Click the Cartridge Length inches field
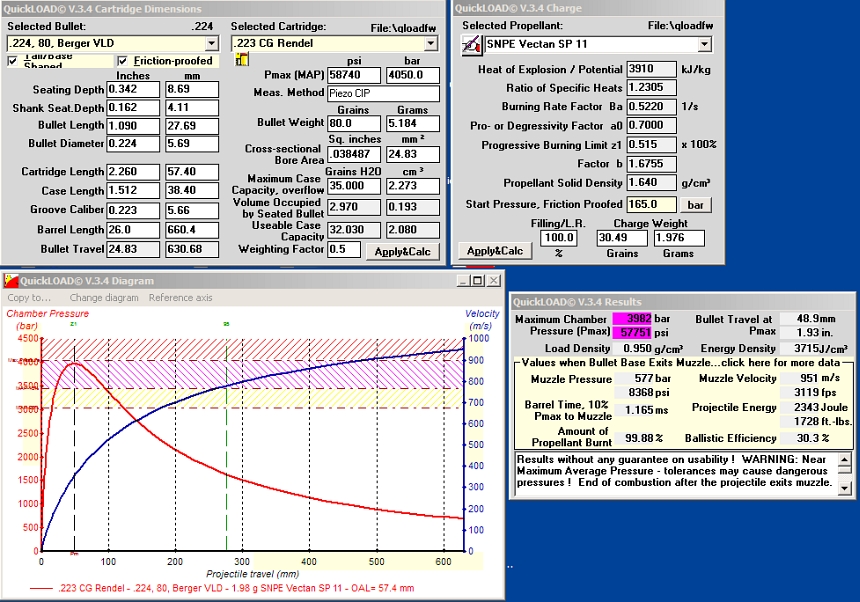 (x=133, y=172)
